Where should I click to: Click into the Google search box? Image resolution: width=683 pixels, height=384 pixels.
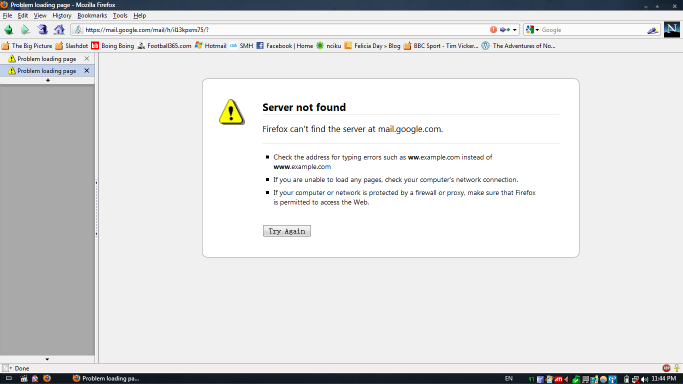coord(593,30)
